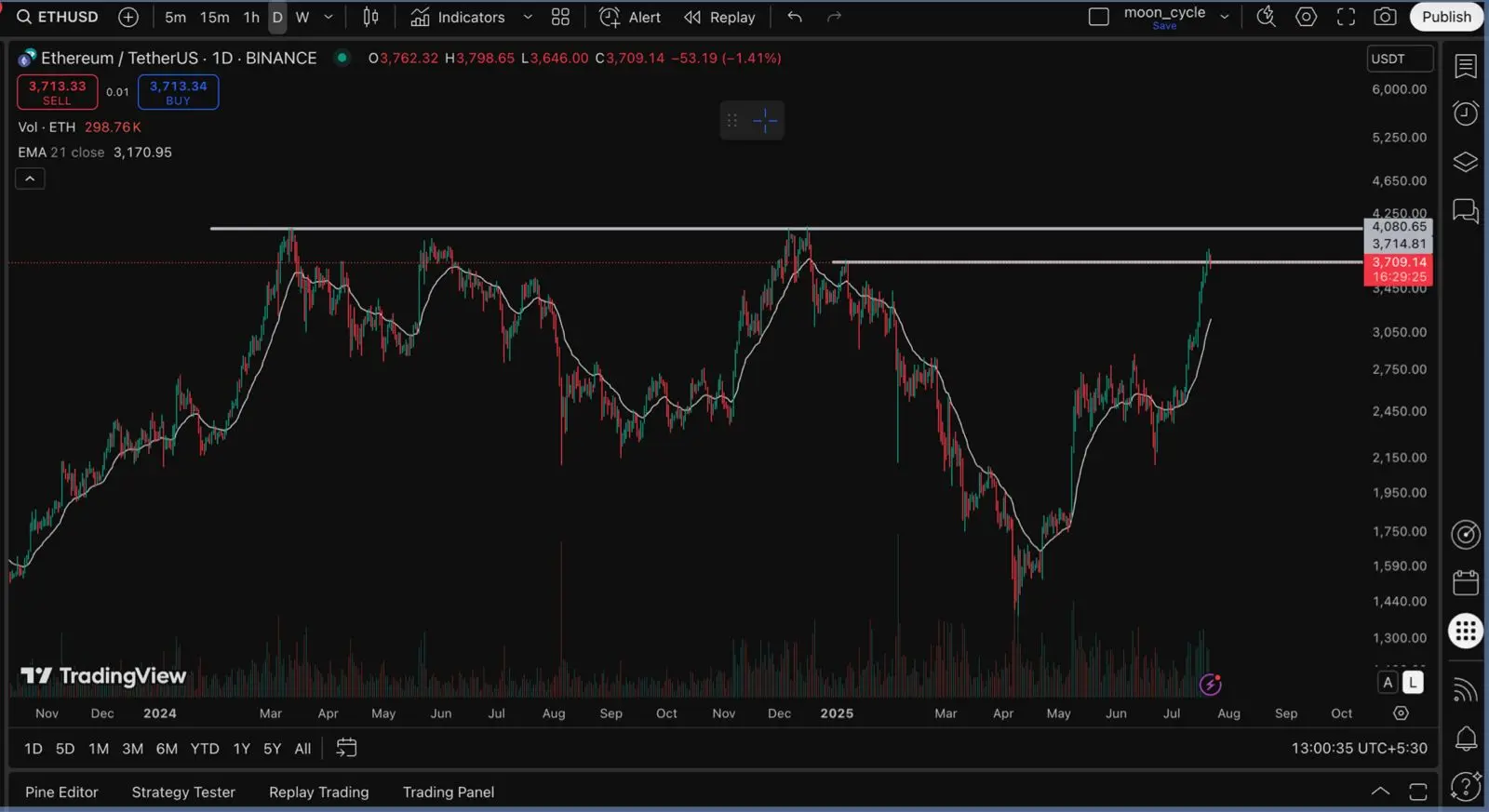This screenshot has height=812, width=1489.
Task: Expand the moon_cycle layout dropdown arrow
Action: (x=1225, y=17)
